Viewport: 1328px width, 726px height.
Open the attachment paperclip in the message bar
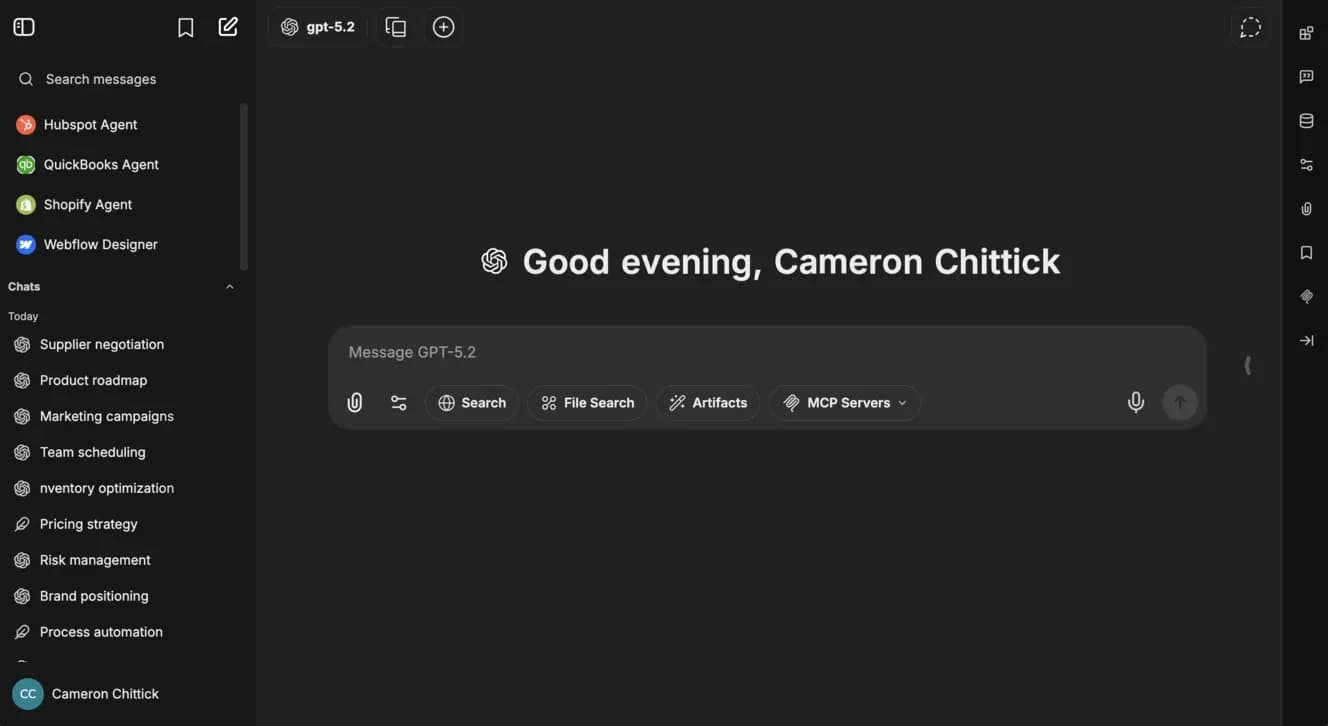click(x=353, y=401)
